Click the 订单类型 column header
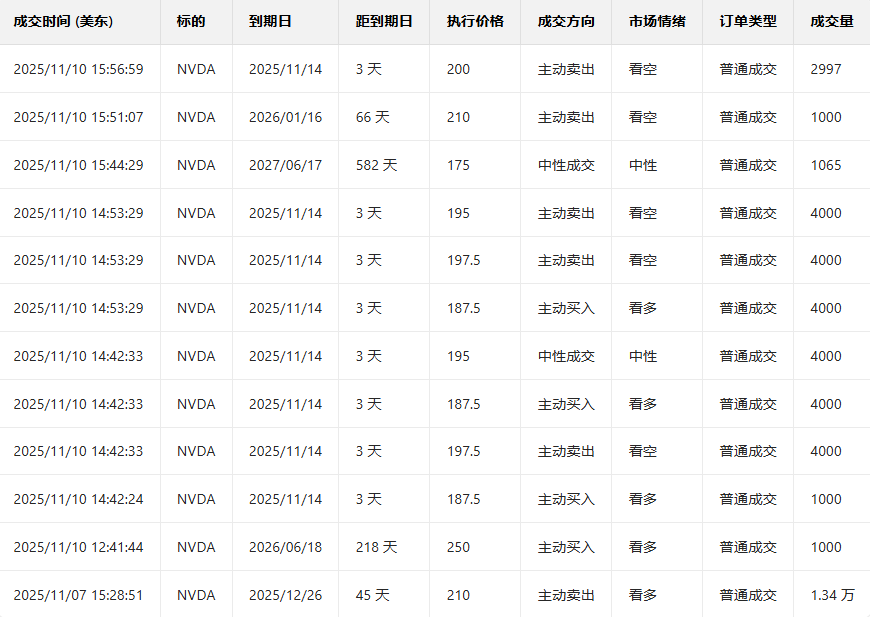The image size is (870, 617). pyautogui.click(x=747, y=21)
